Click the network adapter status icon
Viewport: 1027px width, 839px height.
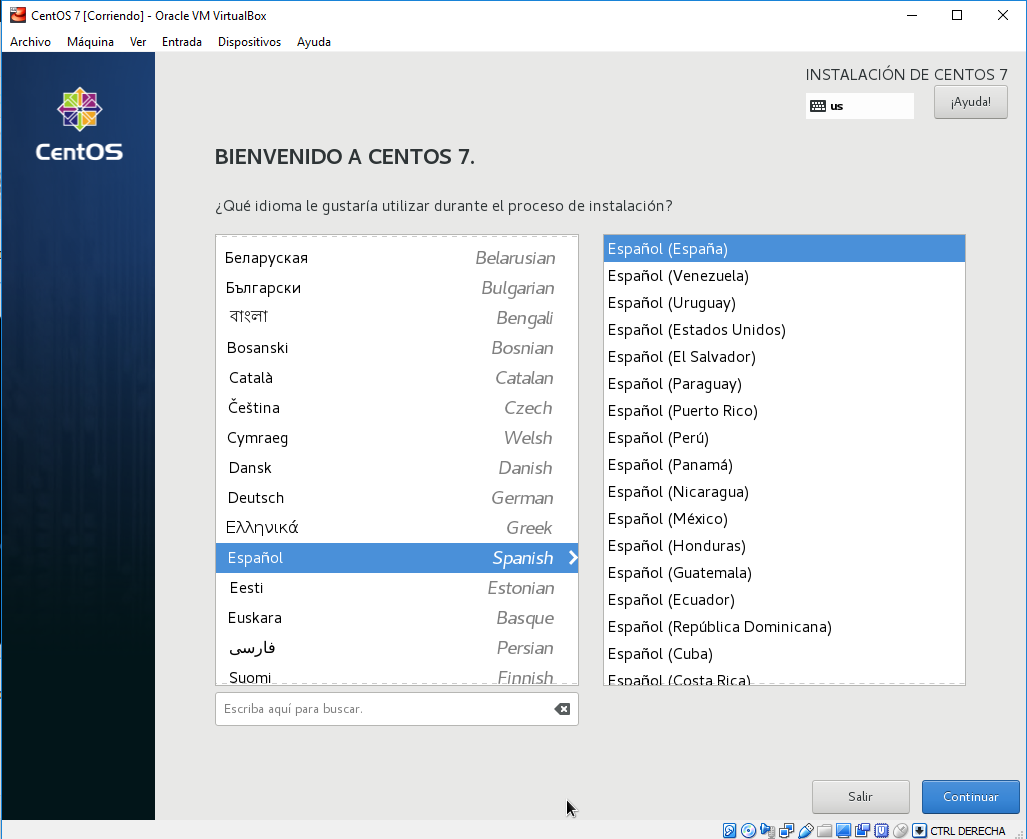pyautogui.click(x=787, y=830)
